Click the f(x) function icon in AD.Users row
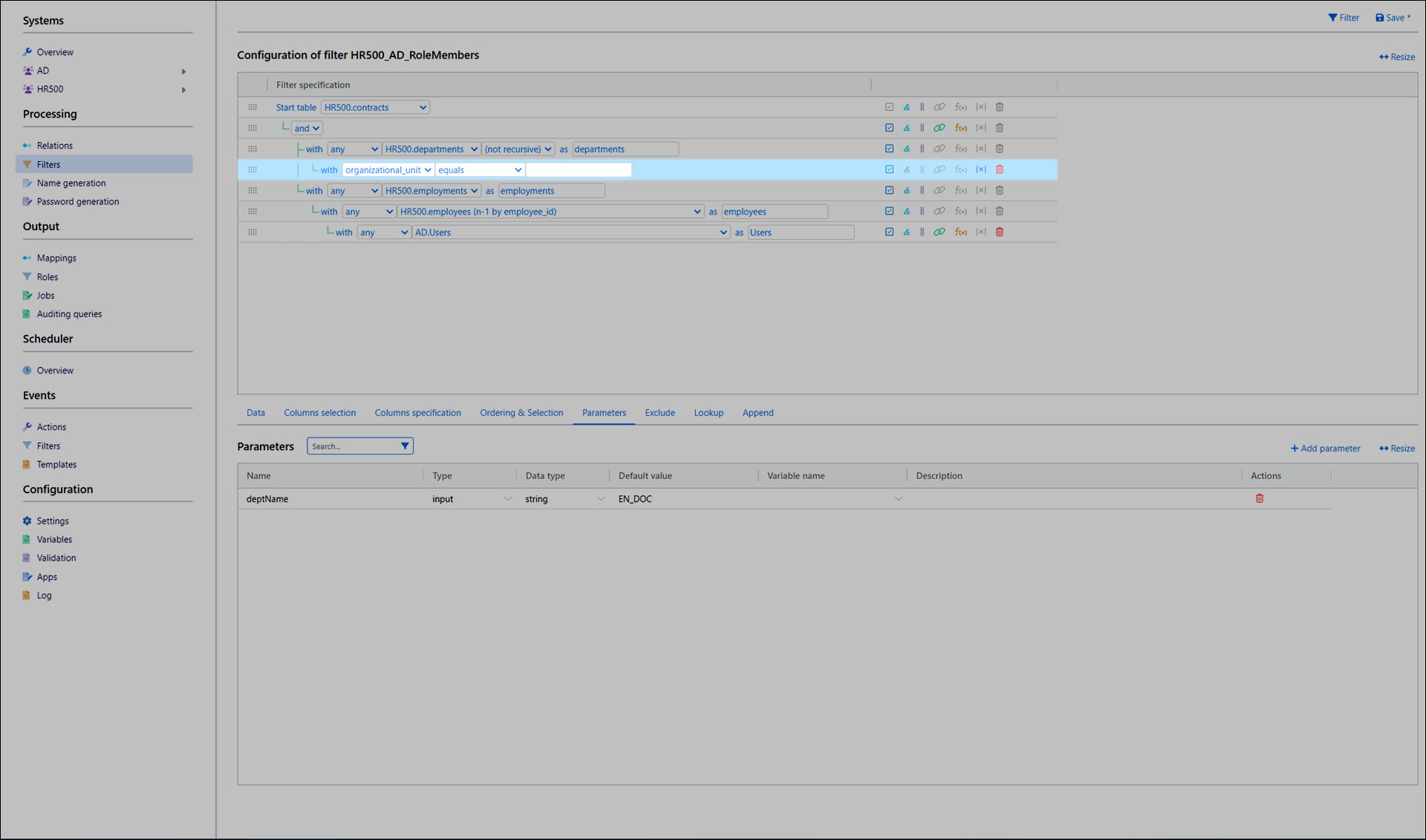The height and width of the screenshot is (840, 1426). click(x=960, y=232)
